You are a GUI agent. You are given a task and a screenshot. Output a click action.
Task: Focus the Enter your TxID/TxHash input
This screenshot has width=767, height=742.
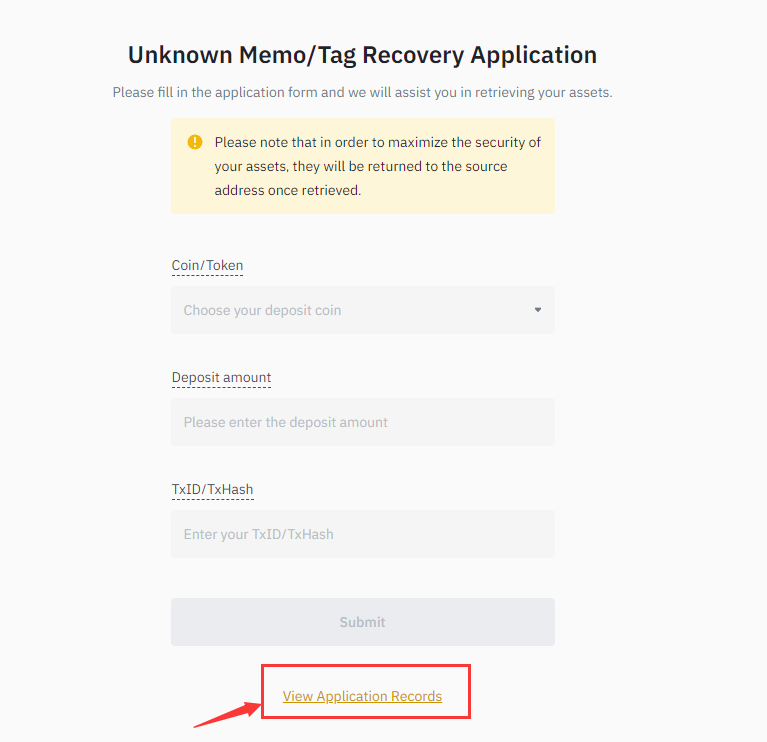(x=362, y=534)
